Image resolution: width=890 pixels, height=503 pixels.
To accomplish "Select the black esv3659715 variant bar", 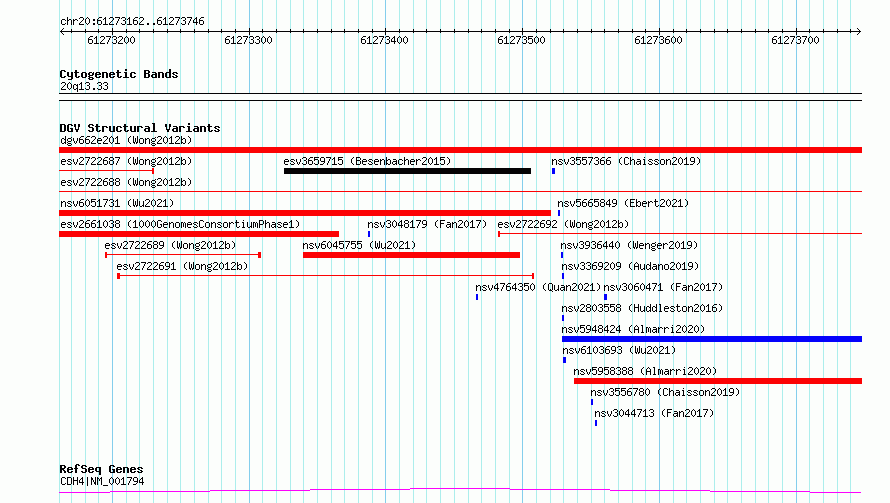I will pyautogui.click(x=408, y=171).
